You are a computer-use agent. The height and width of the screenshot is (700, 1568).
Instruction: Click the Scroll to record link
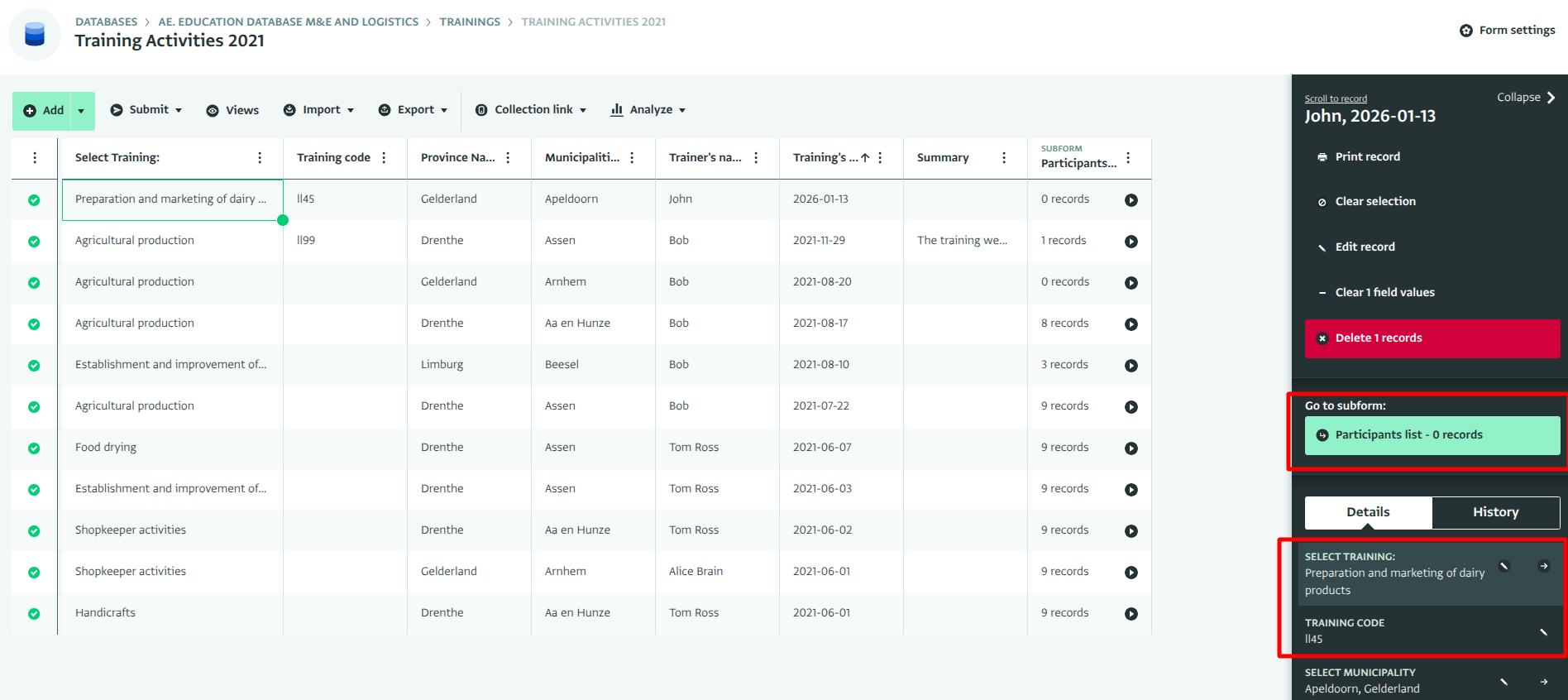[1336, 98]
